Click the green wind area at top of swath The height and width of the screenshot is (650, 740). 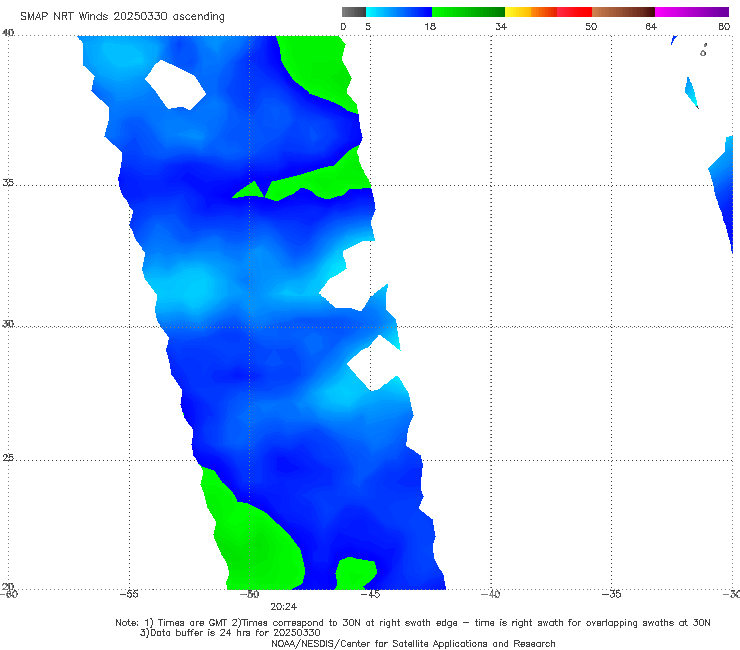tap(321, 66)
